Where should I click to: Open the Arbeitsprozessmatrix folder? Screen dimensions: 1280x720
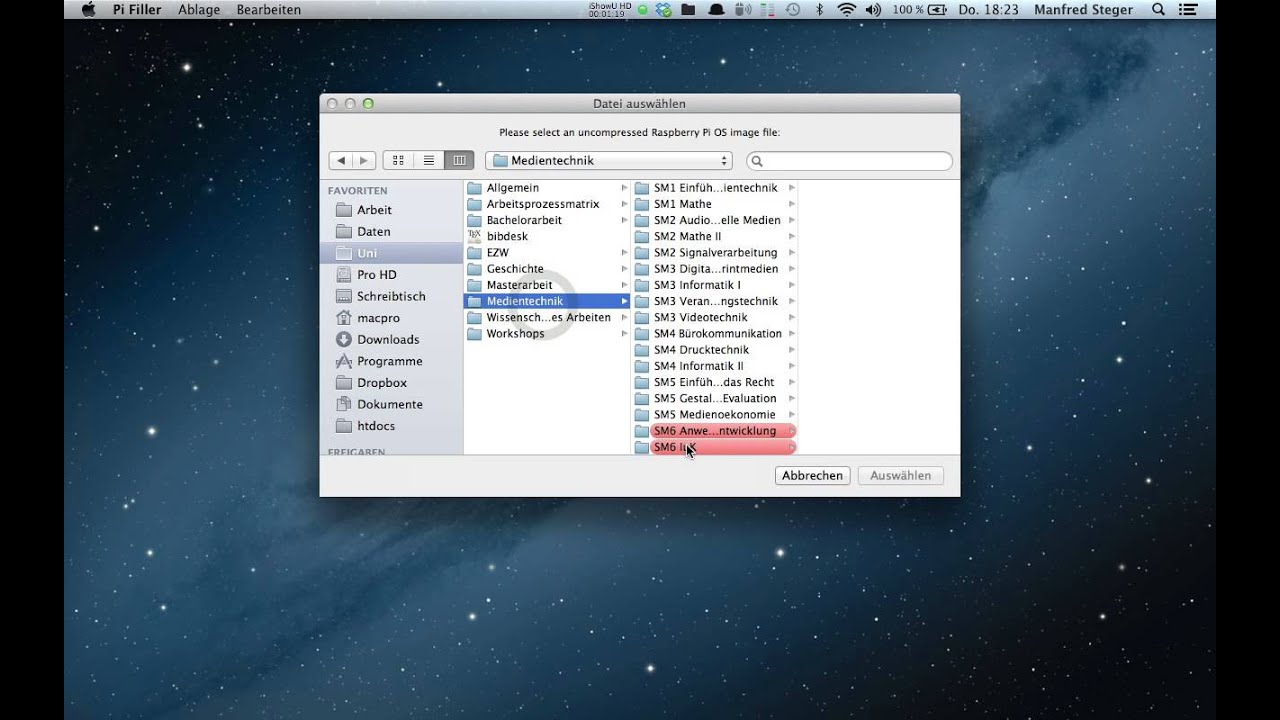(547, 204)
